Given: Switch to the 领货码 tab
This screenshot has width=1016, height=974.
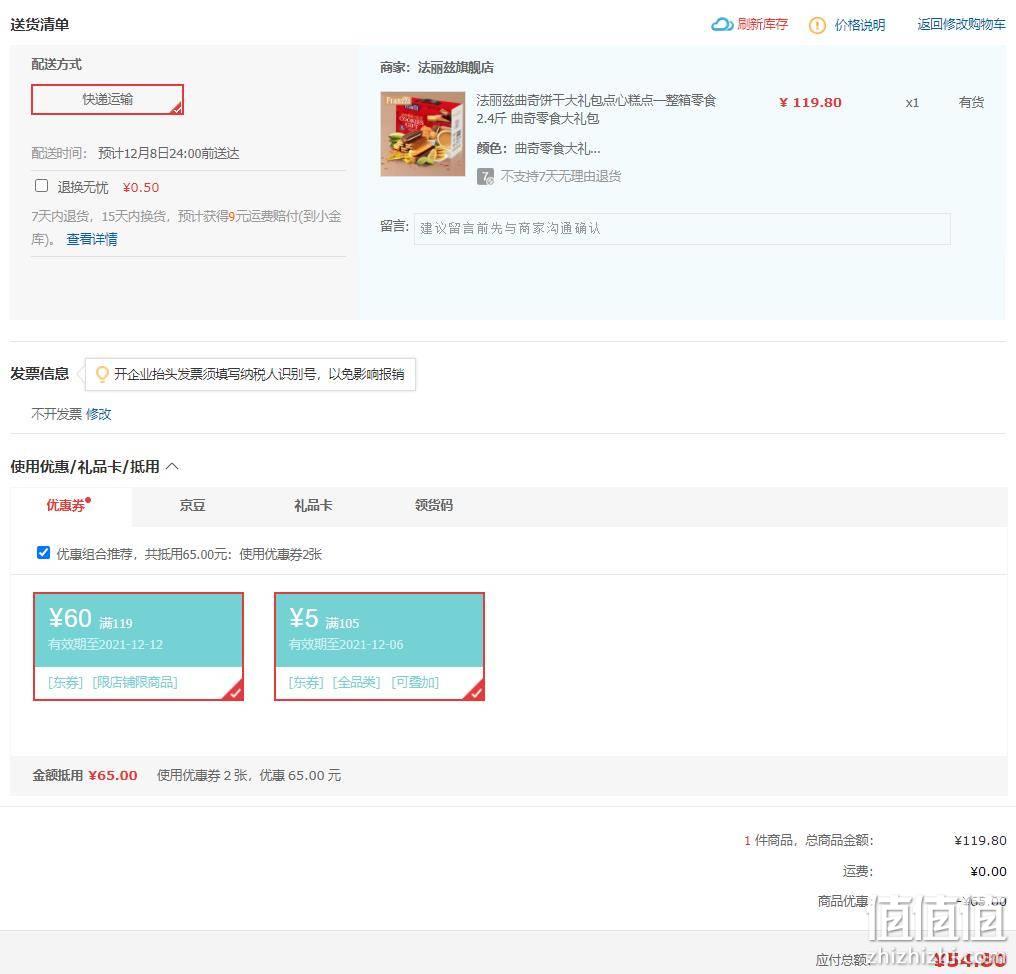Looking at the screenshot, I should pyautogui.click(x=433, y=505).
